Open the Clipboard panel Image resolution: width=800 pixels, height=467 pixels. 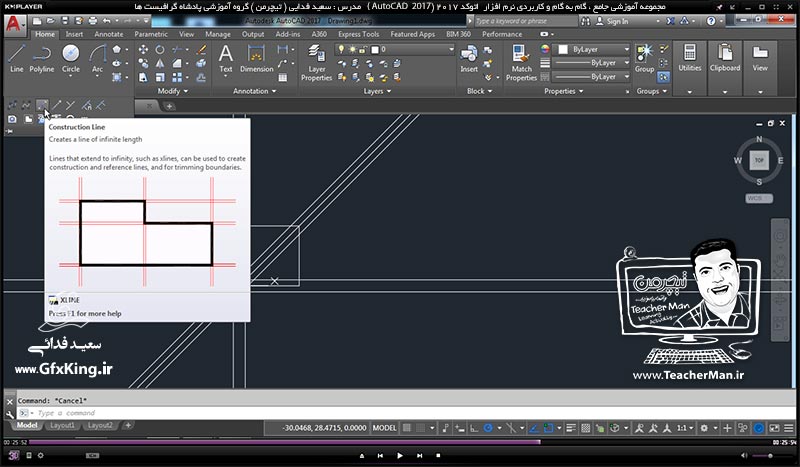[x=724, y=57]
